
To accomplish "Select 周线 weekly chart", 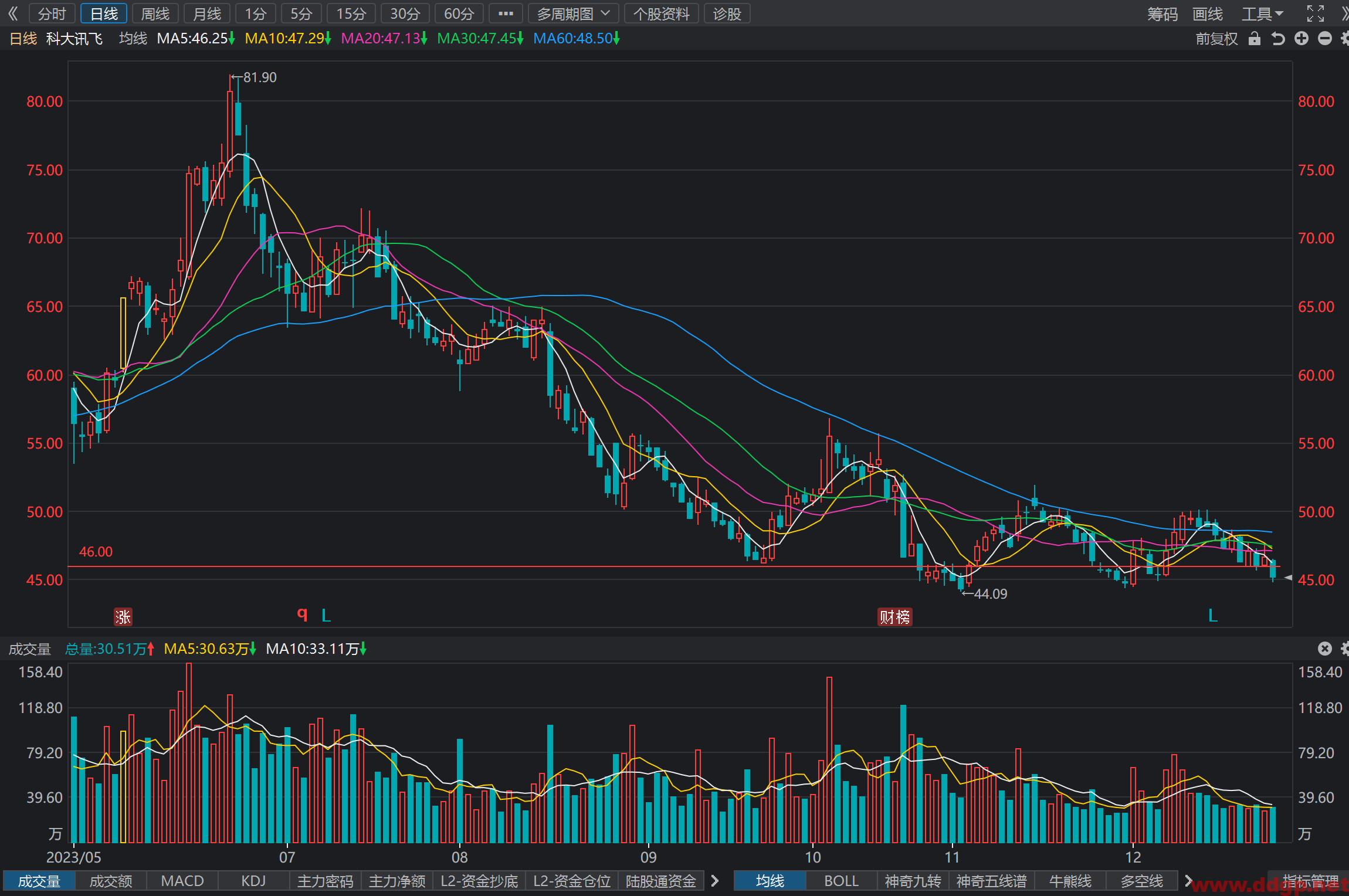I will [155, 13].
